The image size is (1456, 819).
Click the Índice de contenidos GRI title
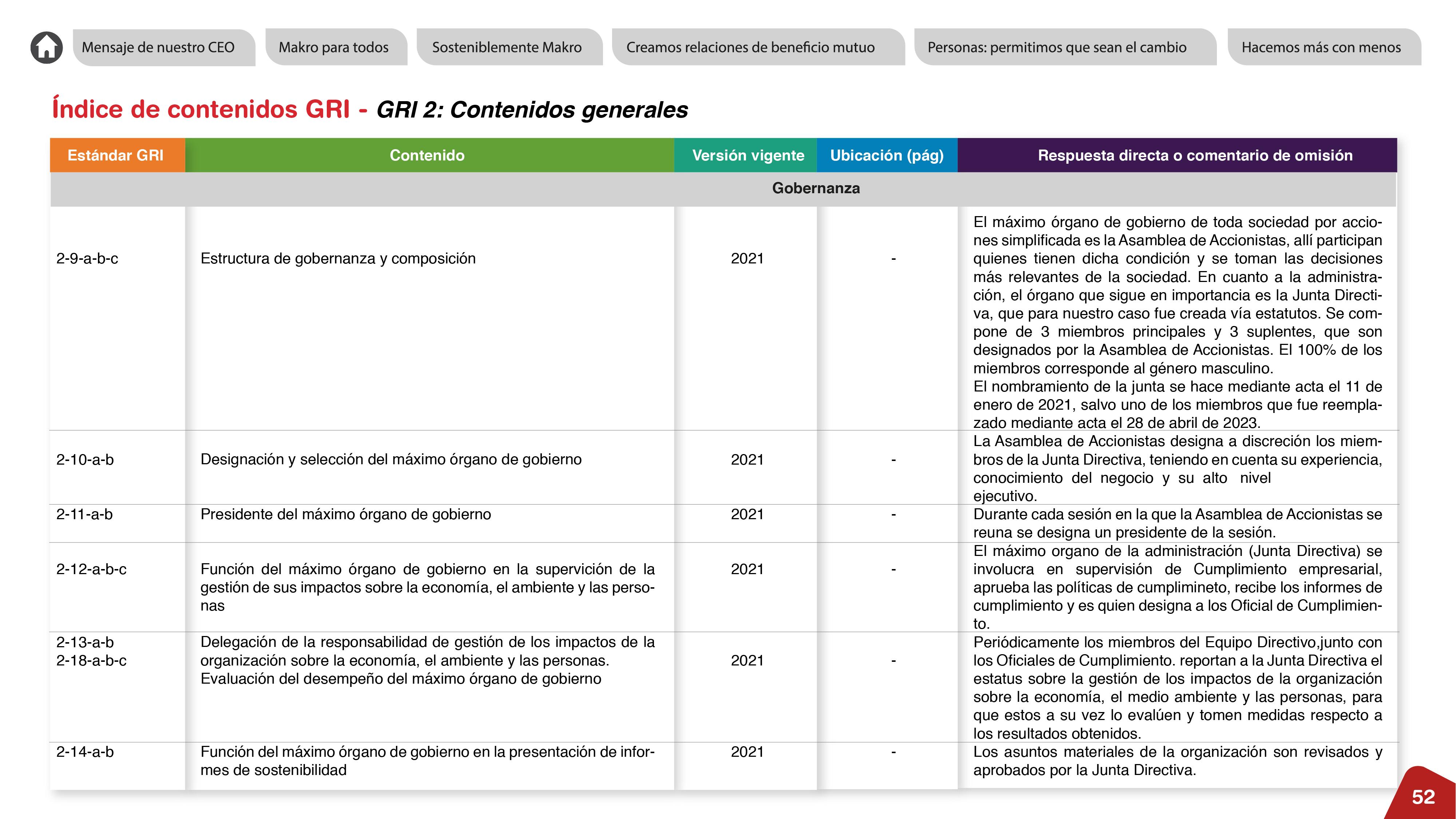pos(201,109)
